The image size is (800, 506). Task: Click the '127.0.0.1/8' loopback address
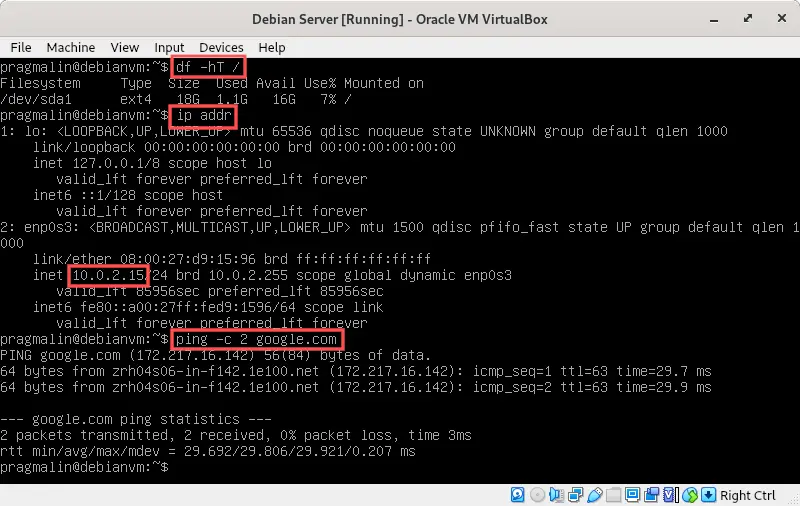point(116,163)
